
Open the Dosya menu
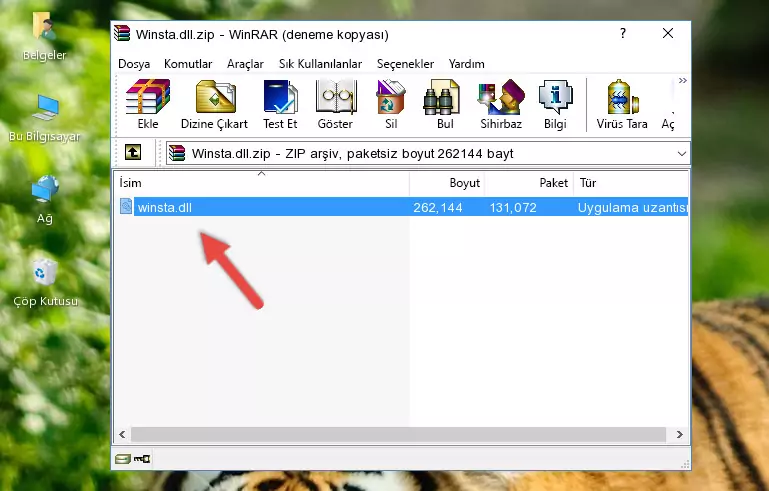[x=134, y=64]
